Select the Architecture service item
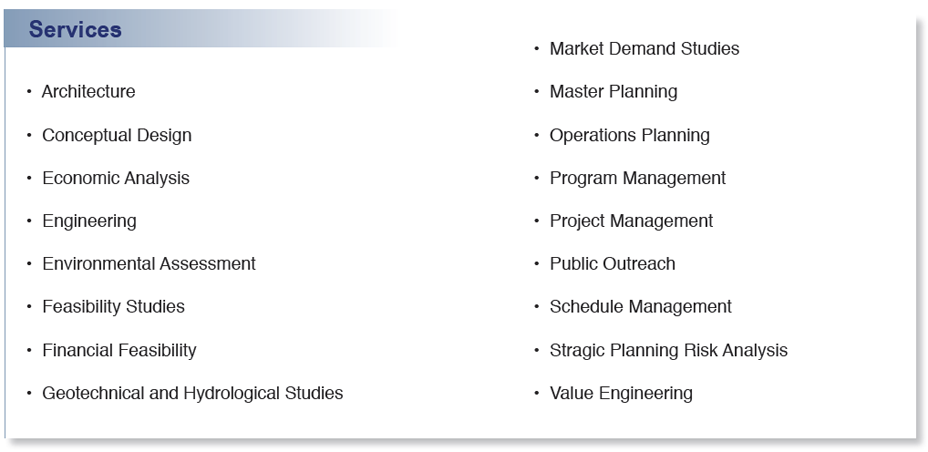Viewport: 928px width, 452px height. 88,92
